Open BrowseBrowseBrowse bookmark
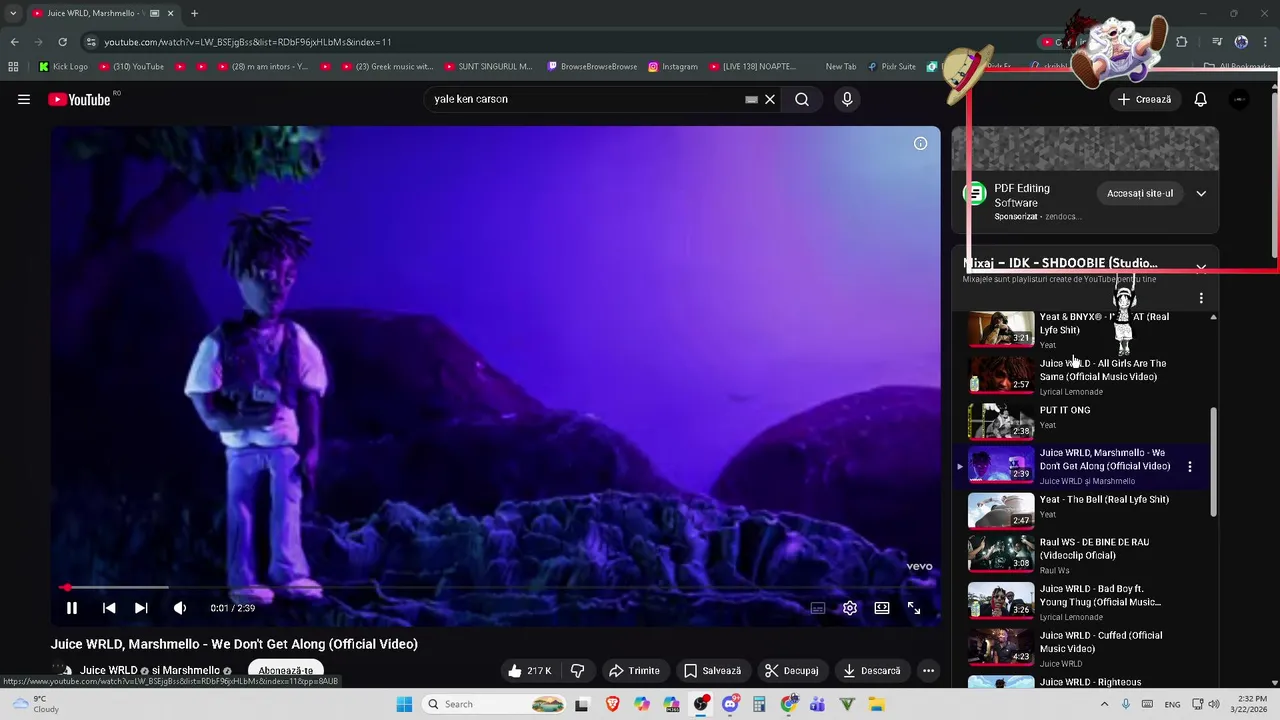 point(592,67)
